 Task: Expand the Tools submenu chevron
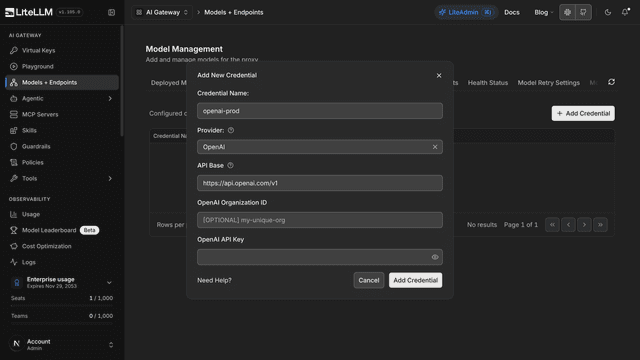pyautogui.click(x=110, y=178)
